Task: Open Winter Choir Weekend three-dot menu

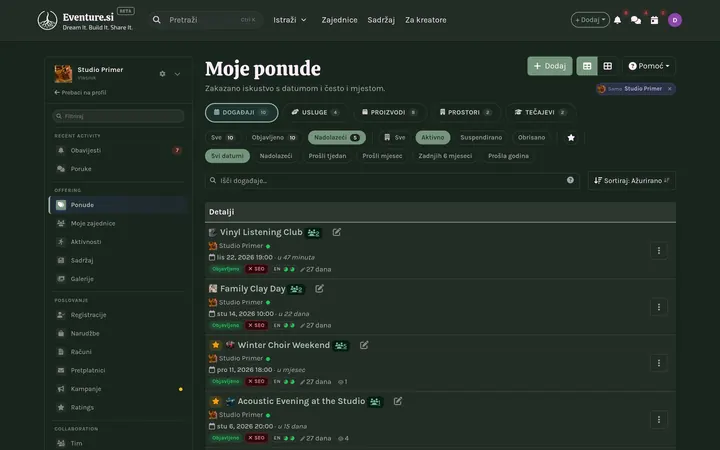Action: point(658,363)
